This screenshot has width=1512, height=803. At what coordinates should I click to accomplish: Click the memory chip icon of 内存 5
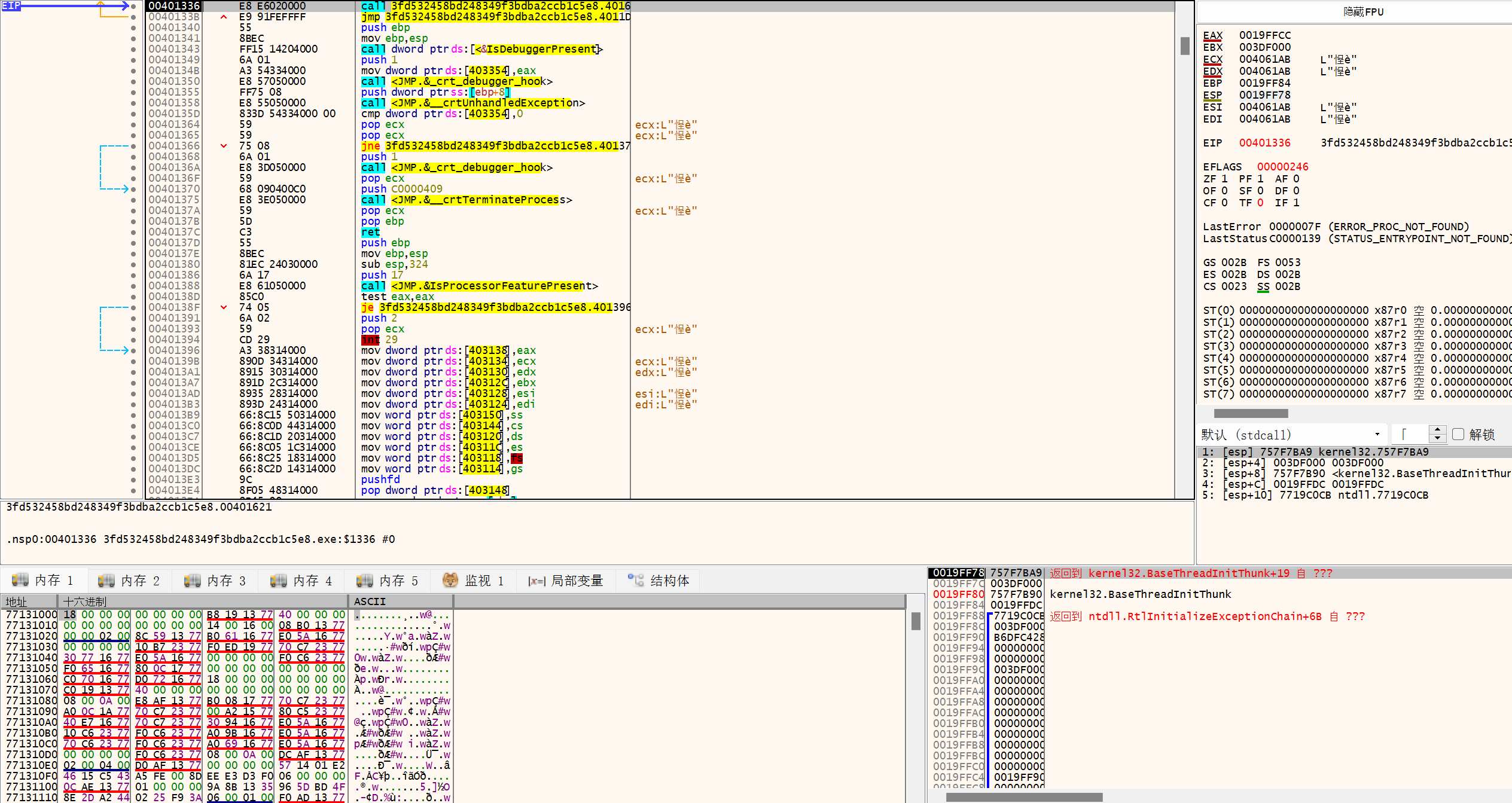[365, 580]
